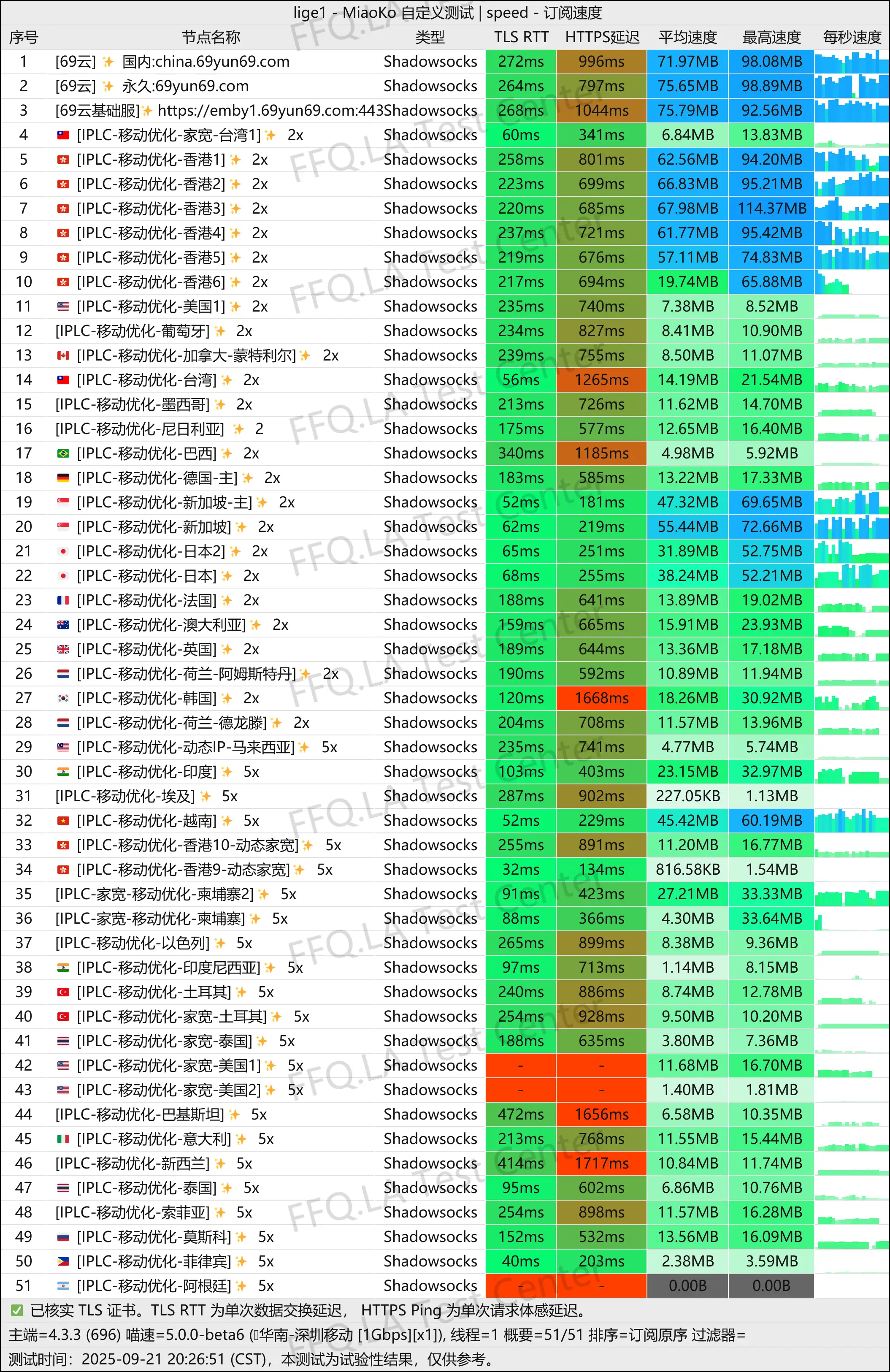Click the South Korea flag beside 韩国 node
The height and width of the screenshot is (1372, 890).
point(63,698)
